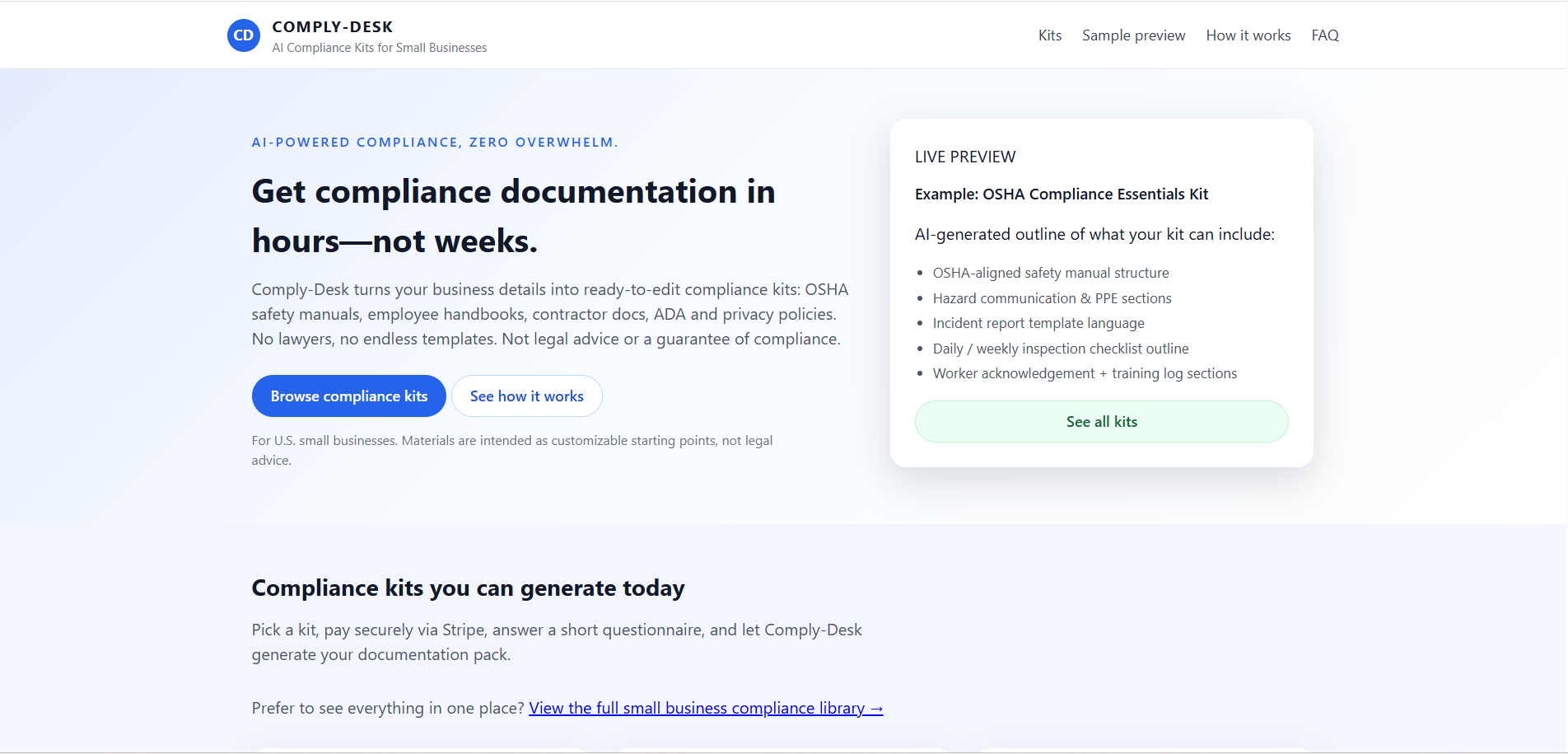1568x754 pixels.
Task: Click the headline Get compliance documentation in hours
Action: pyautogui.click(x=514, y=216)
